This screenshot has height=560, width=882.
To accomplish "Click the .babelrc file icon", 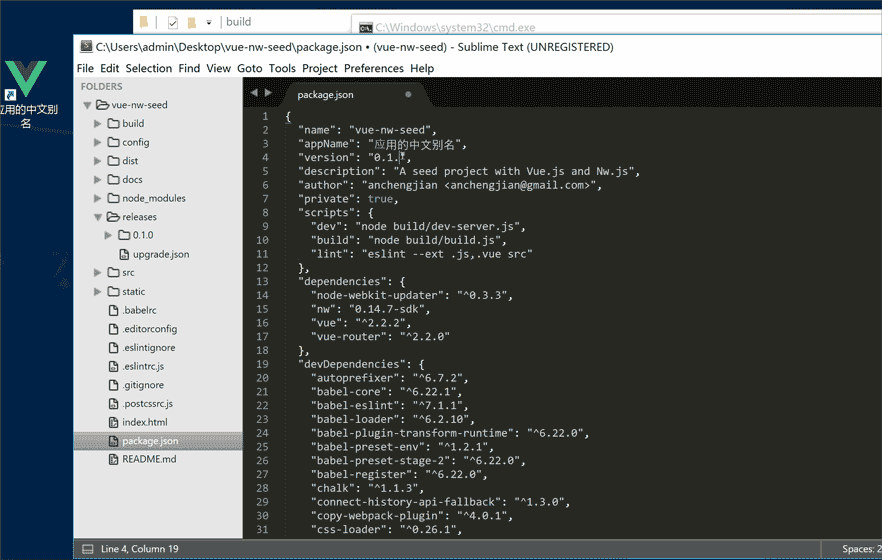I will (114, 310).
